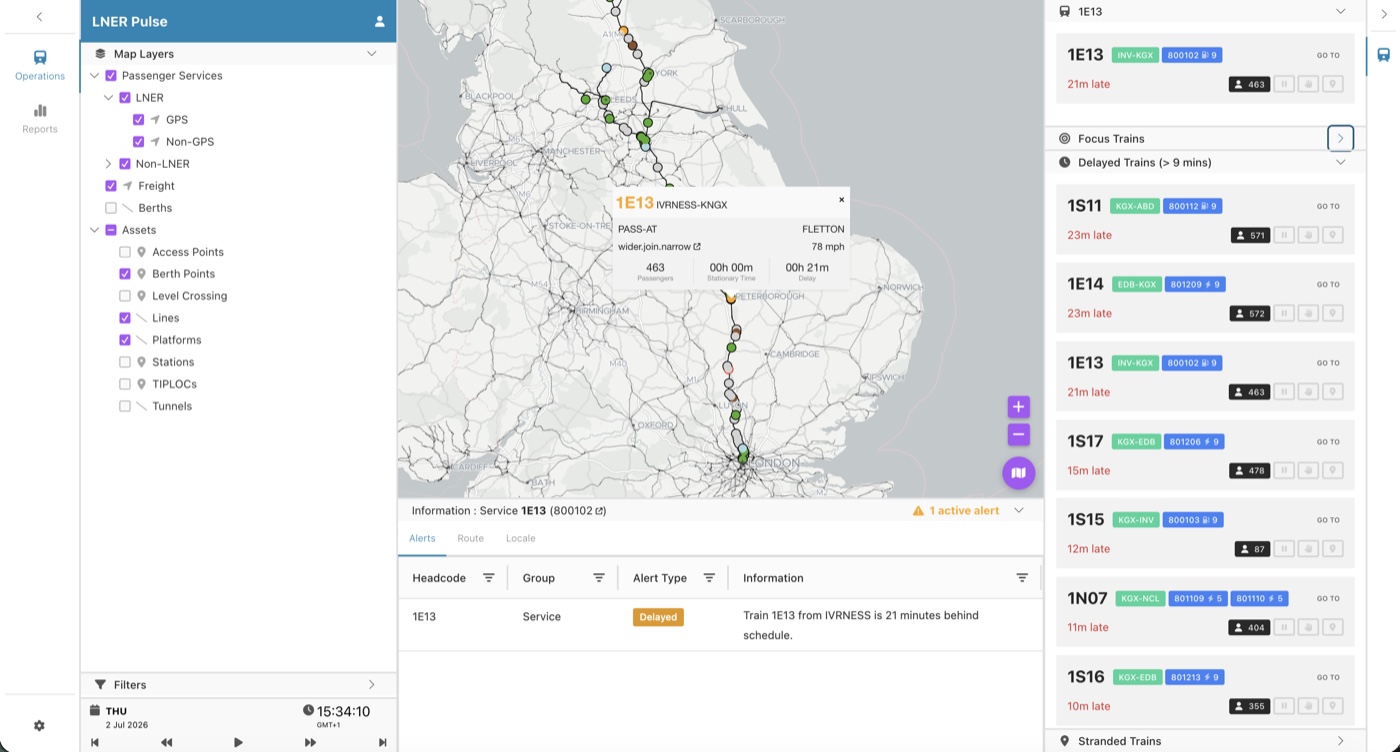The height and width of the screenshot is (752, 1400).
Task: Uncheck the Non-GPS layer checkbox
Action: (139, 142)
